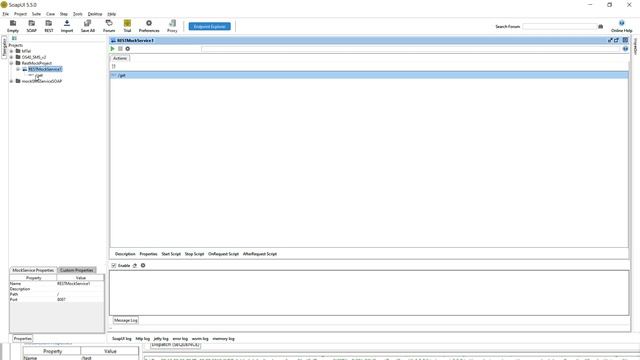The image size is (640, 360).
Task: Open the http log tab
Action: pos(143,339)
